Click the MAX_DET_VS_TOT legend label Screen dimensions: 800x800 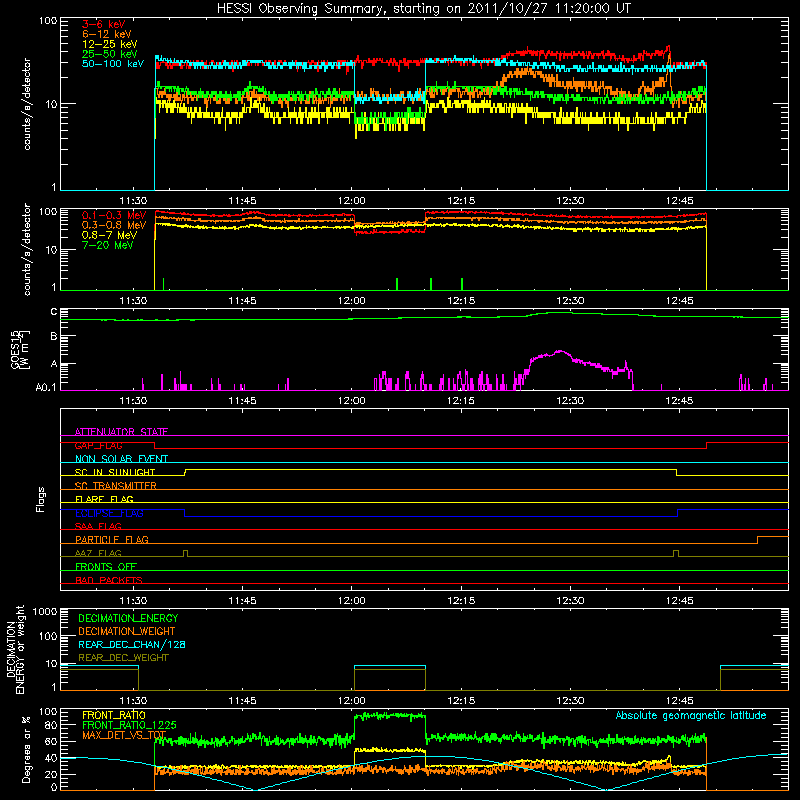pyautogui.click(x=124, y=735)
